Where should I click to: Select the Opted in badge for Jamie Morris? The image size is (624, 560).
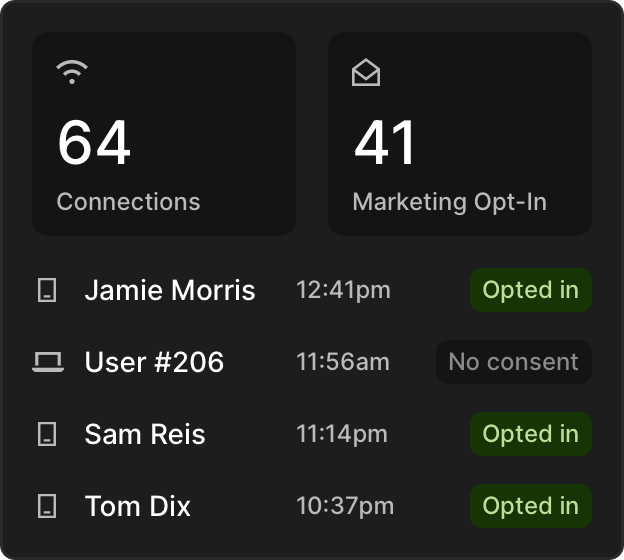tap(531, 290)
